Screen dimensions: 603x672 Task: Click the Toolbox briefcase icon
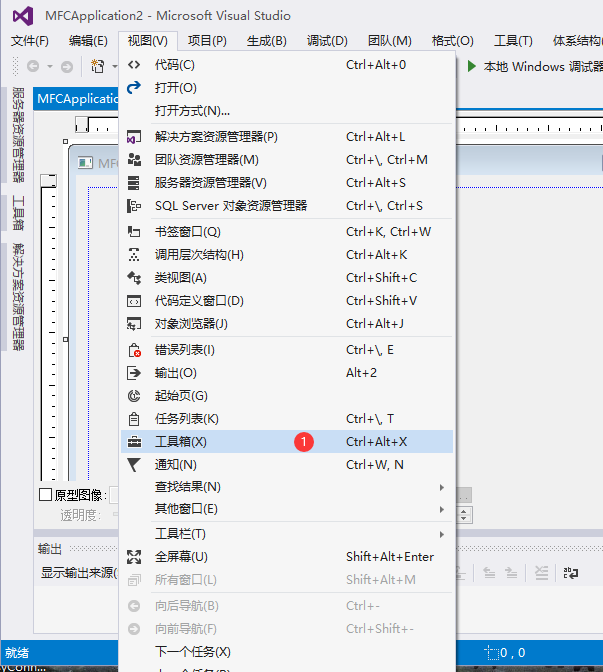134,442
